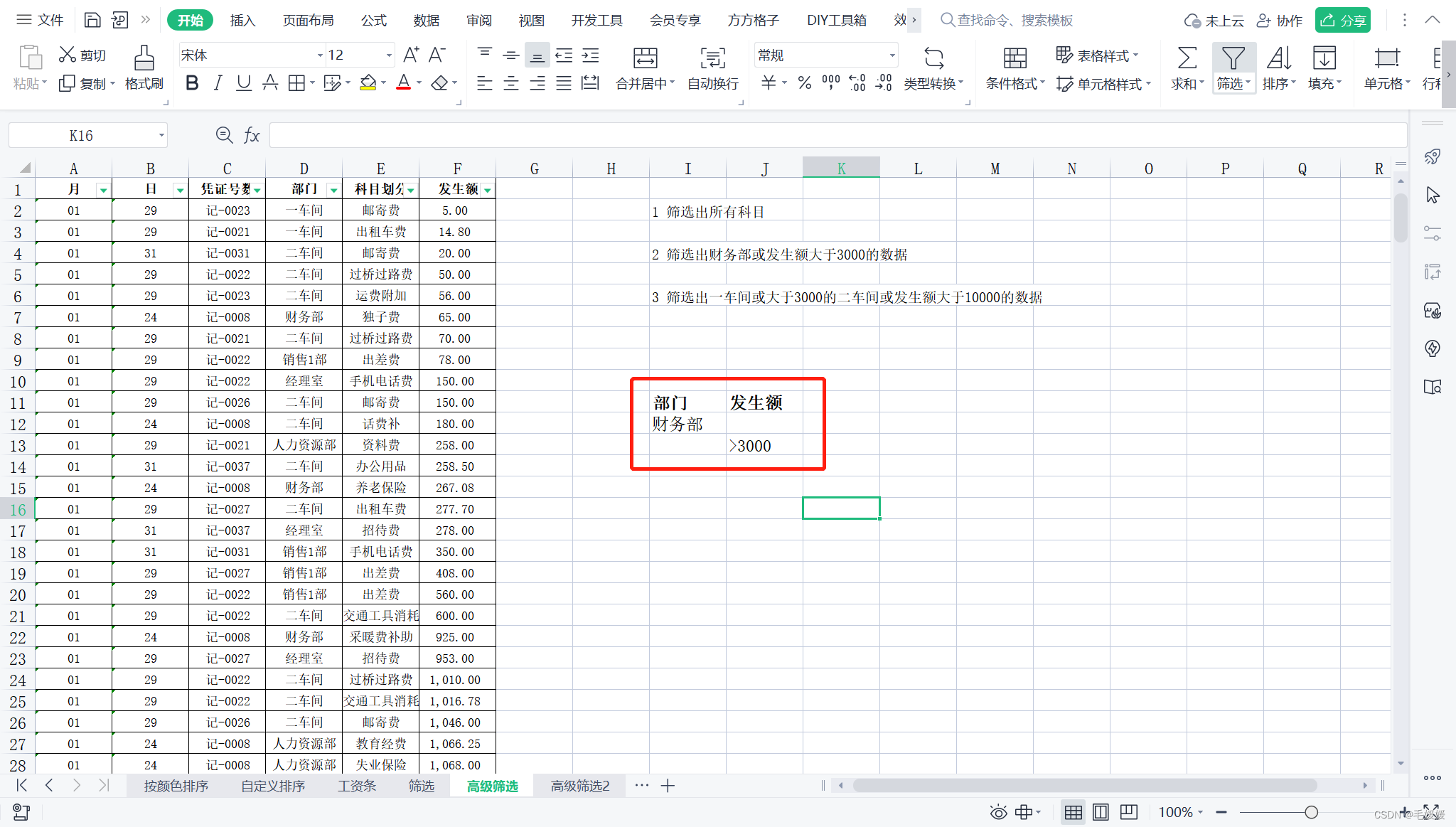
Task: Click the AutoSum (求和) sigma icon
Action: (1187, 58)
